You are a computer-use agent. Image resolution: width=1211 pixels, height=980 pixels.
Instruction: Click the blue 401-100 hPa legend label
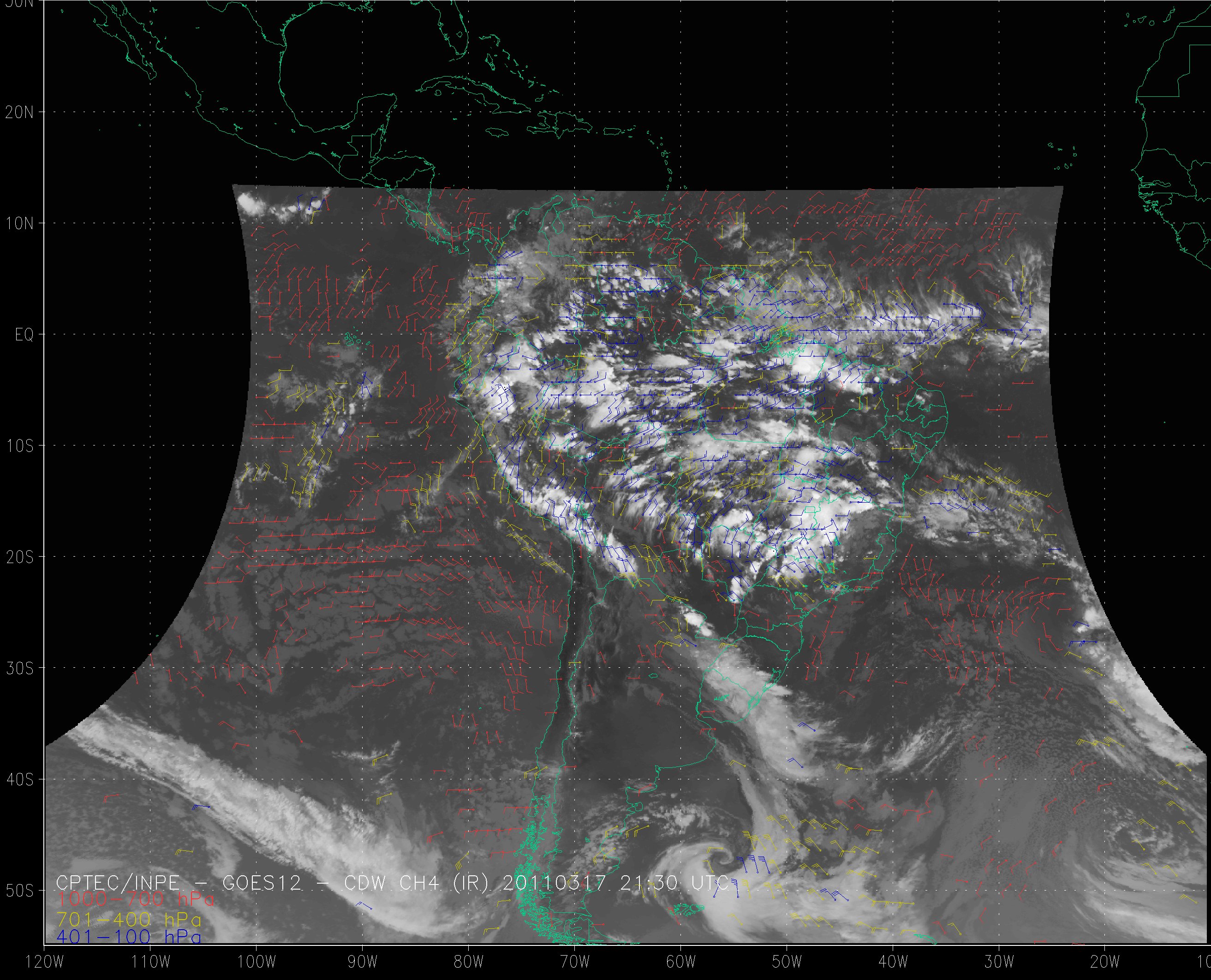(x=129, y=938)
